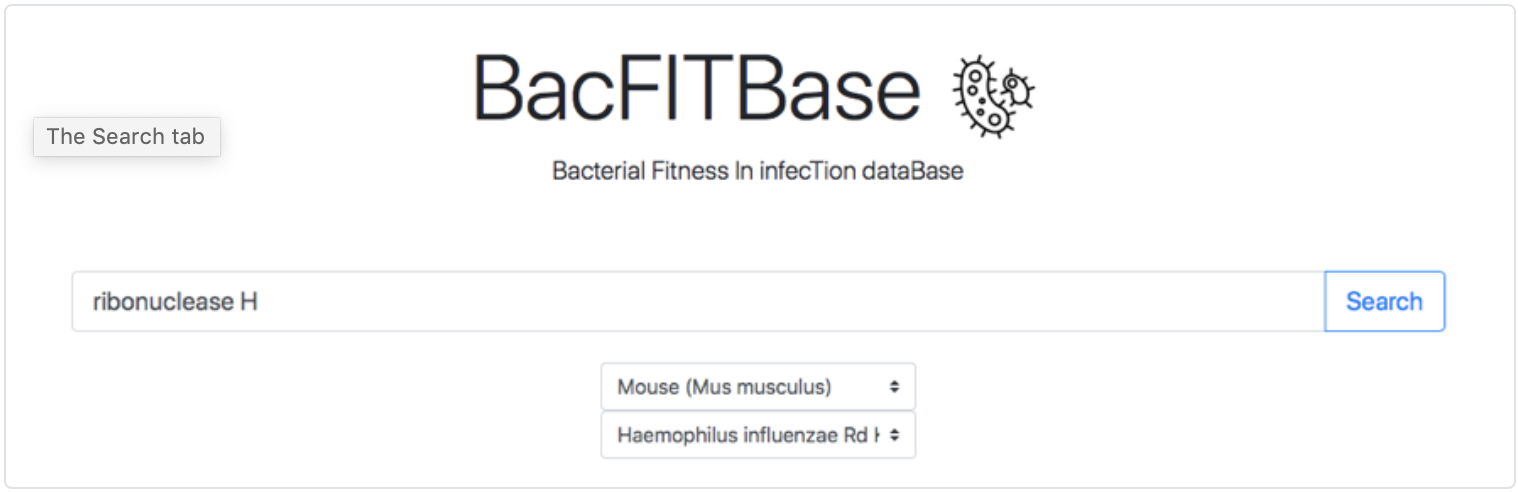The height and width of the screenshot is (492, 1518).
Task: Click the 'Bacterial Fitness In infecTion dataBase' subtitle
Action: pyautogui.click(x=757, y=171)
